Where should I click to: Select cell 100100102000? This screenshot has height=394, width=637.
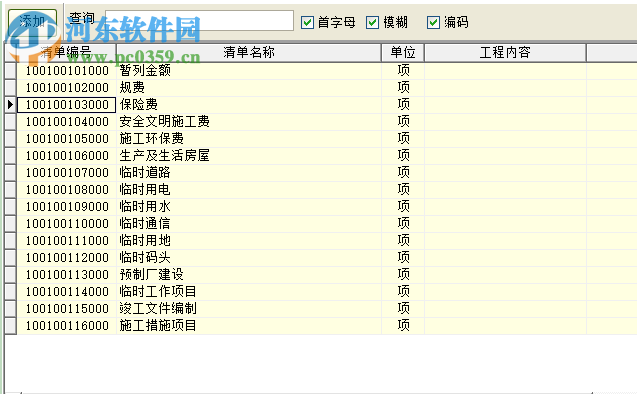pos(67,88)
